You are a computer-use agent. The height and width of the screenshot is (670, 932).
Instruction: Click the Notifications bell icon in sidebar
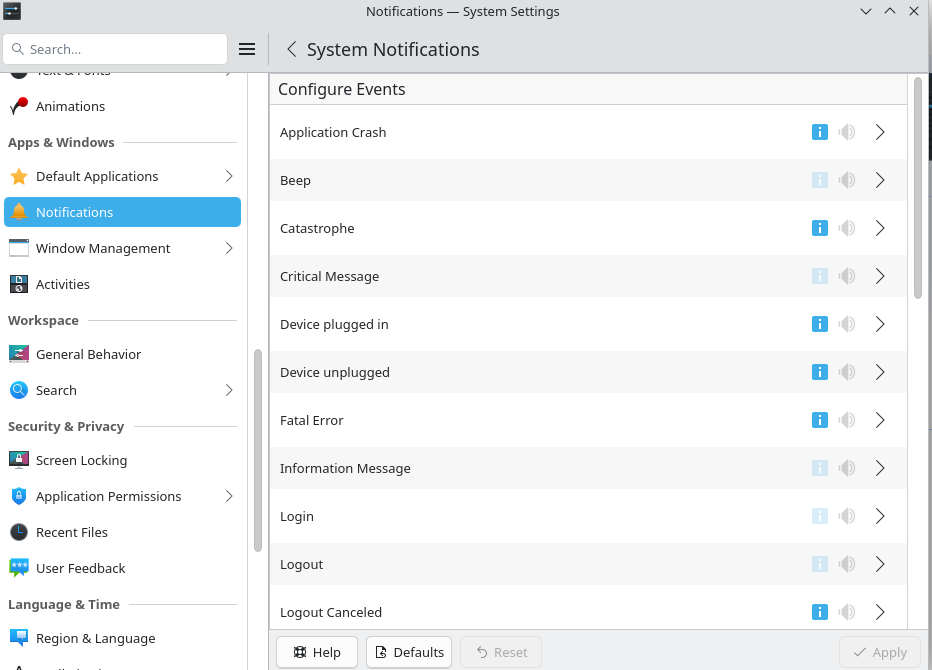coord(19,212)
